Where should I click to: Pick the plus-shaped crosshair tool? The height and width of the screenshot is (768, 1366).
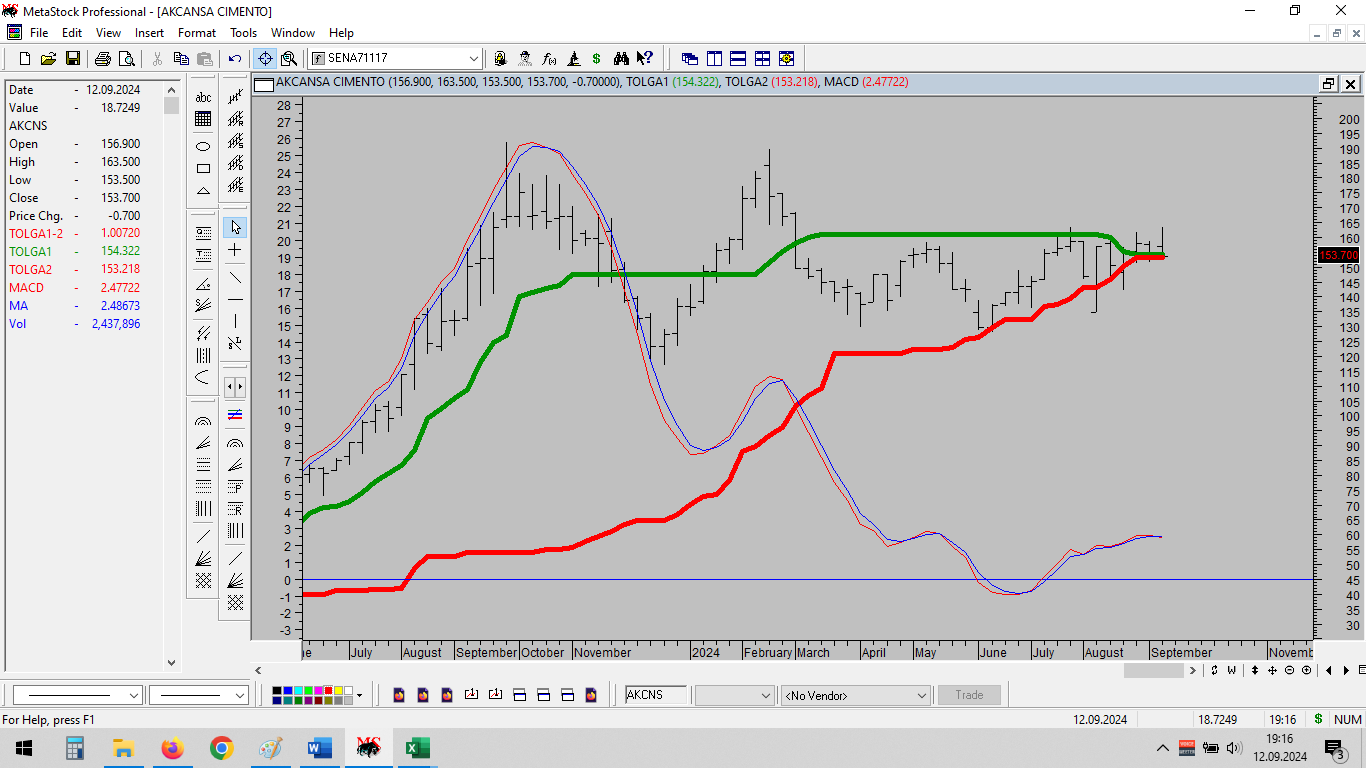(235, 250)
